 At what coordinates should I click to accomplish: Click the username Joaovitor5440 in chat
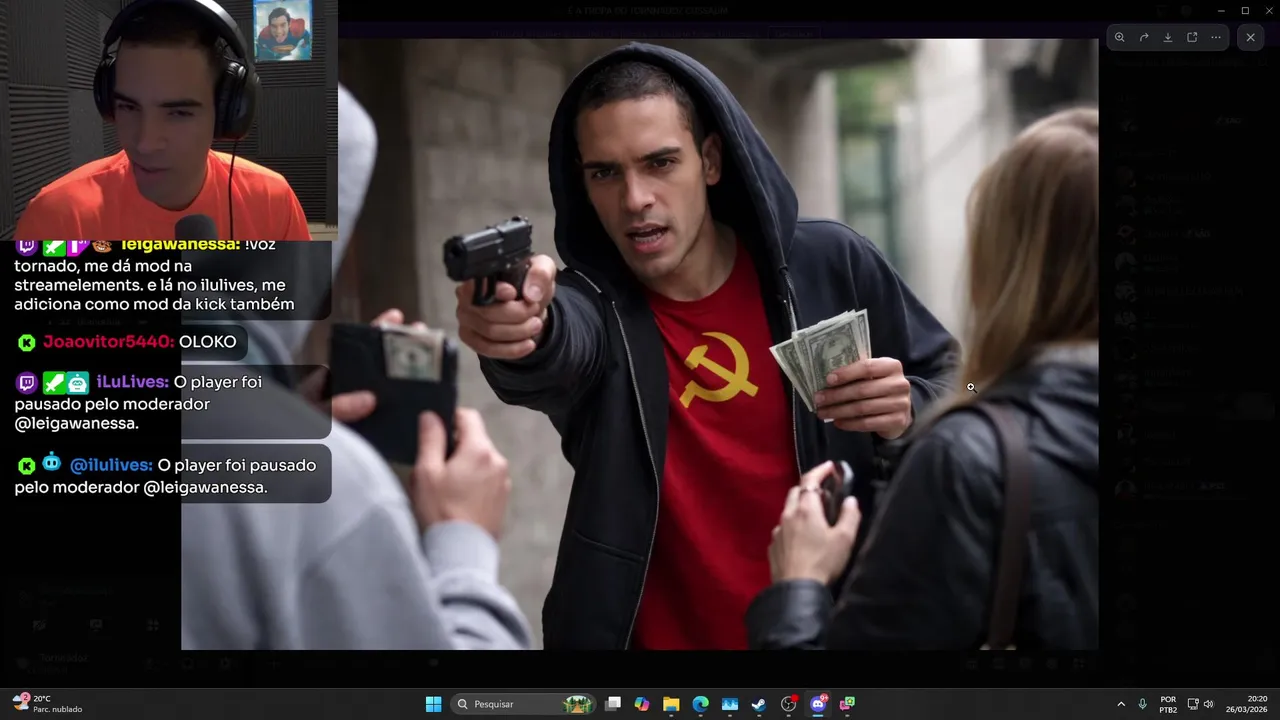click(x=109, y=342)
